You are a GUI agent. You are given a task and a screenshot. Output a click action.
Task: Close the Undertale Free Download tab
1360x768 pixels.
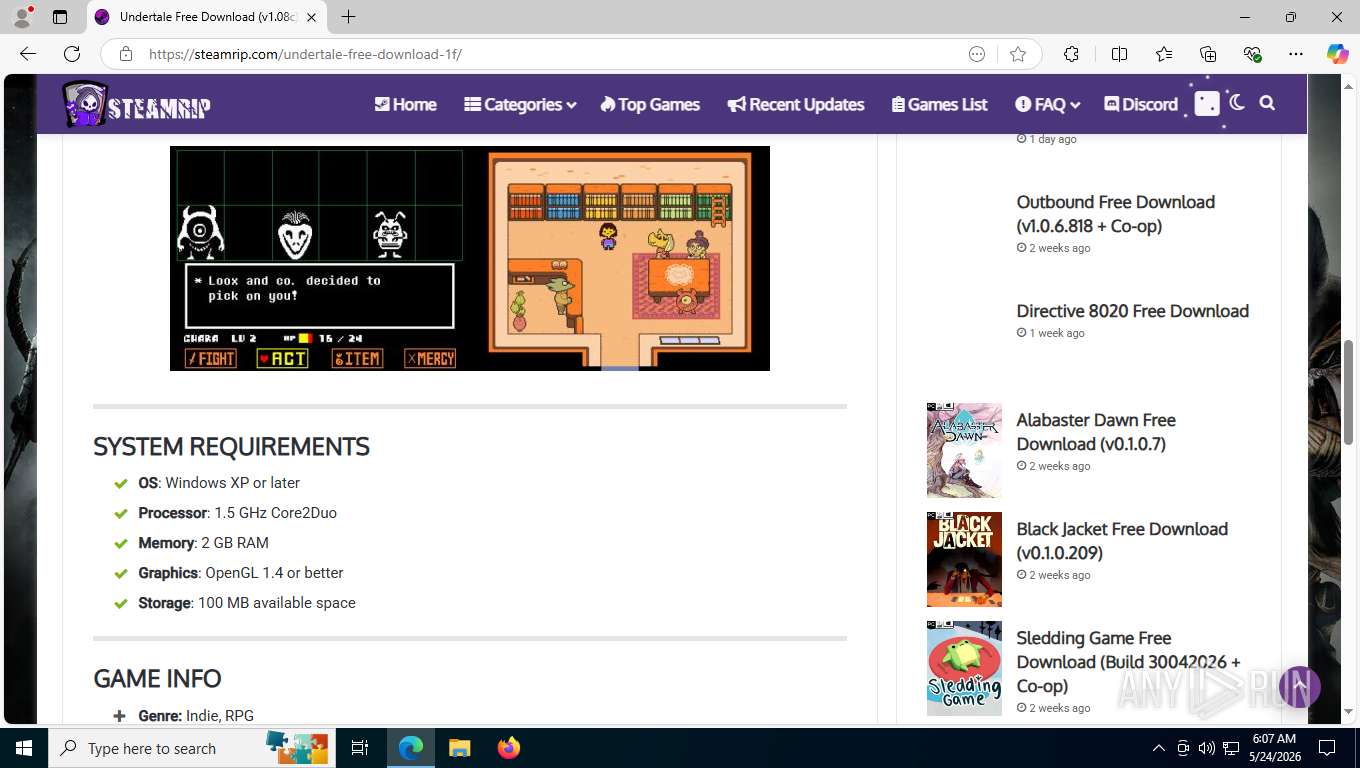click(312, 17)
